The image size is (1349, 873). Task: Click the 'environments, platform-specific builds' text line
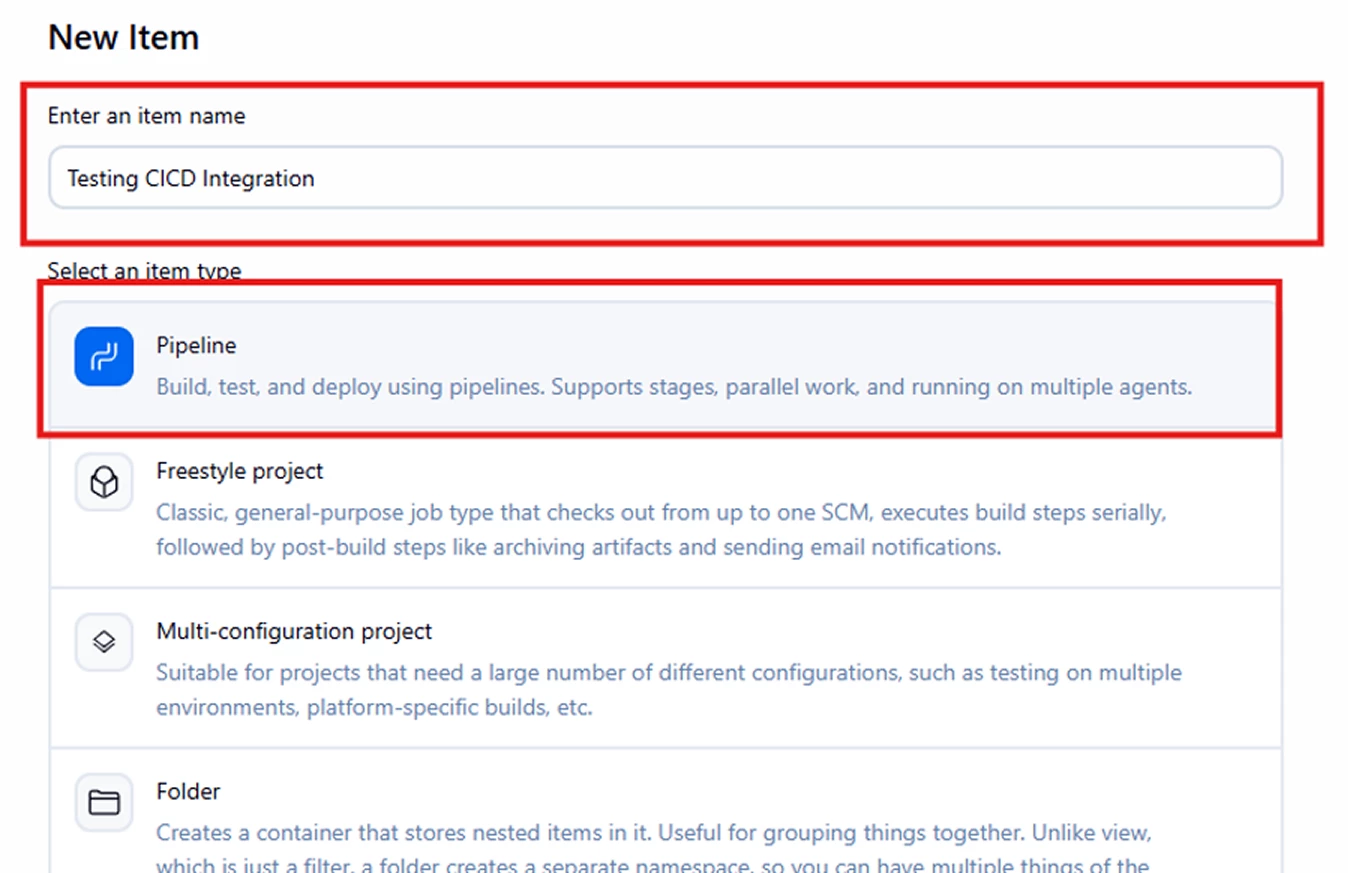[x=375, y=708]
